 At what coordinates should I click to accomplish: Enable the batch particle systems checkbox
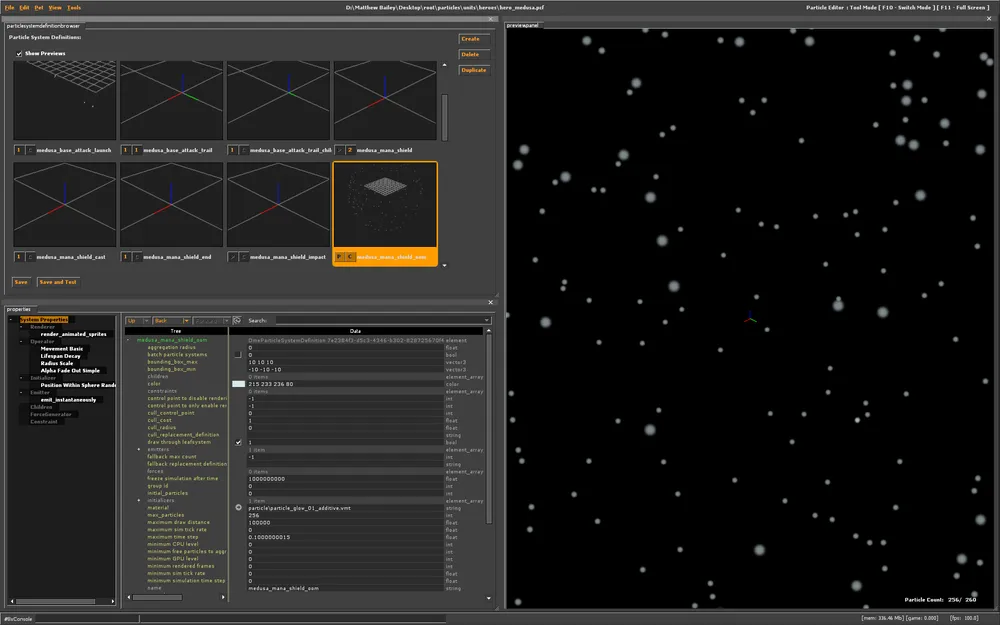pyautogui.click(x=238, y=354)
